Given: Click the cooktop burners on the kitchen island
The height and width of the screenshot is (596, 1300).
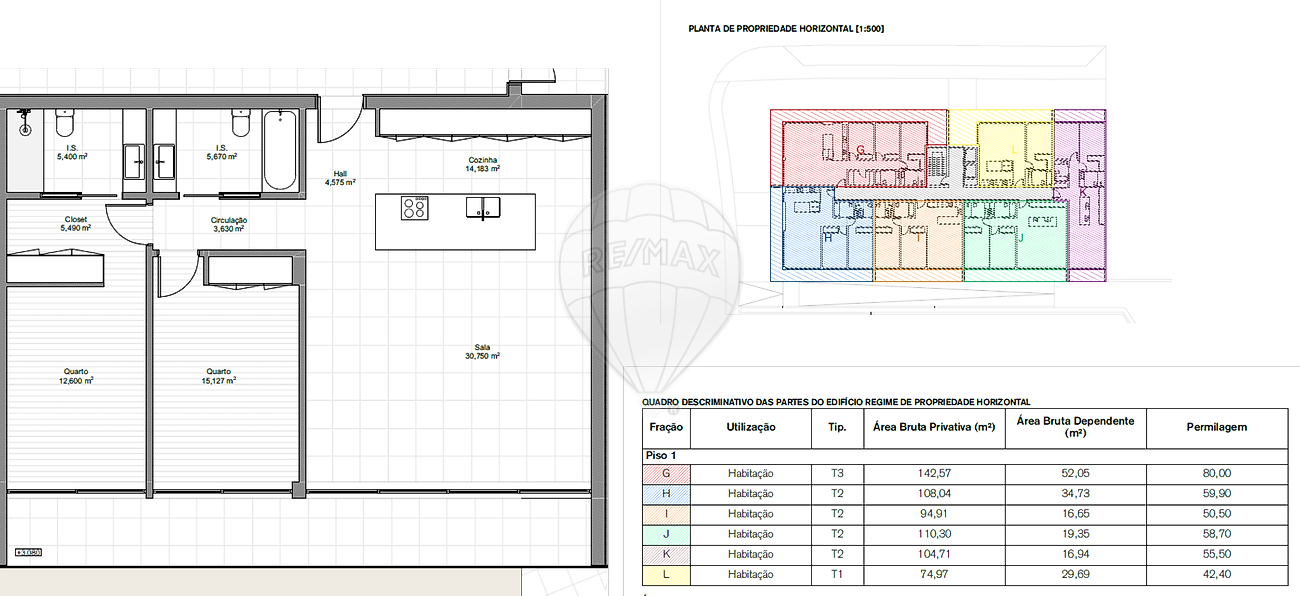Looking at the screenshot, I should [414, 208].
